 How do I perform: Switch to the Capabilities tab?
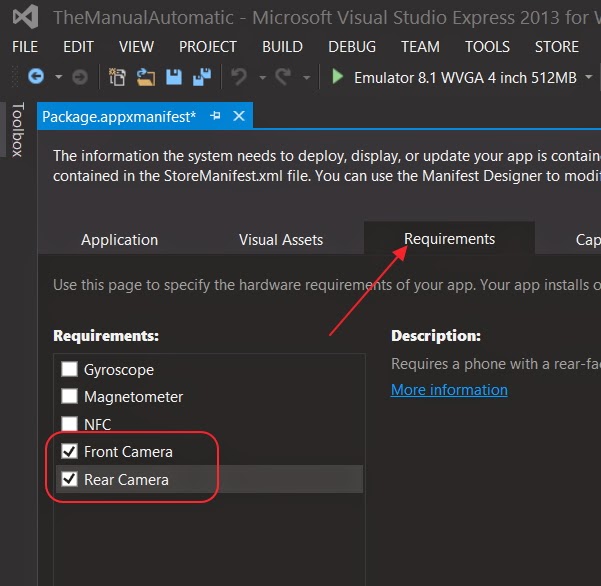pyautogui.click(x=588, y=240)
